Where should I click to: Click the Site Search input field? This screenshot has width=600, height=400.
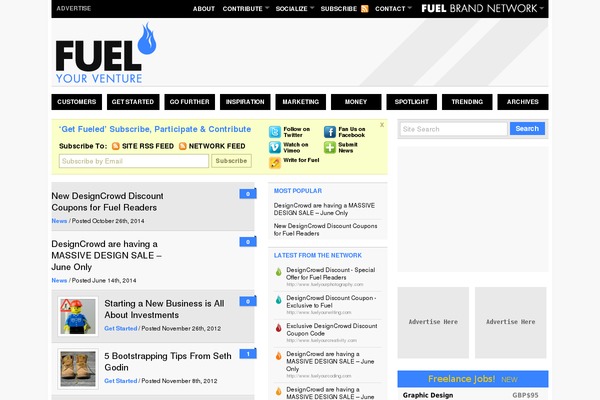[454, 129]
